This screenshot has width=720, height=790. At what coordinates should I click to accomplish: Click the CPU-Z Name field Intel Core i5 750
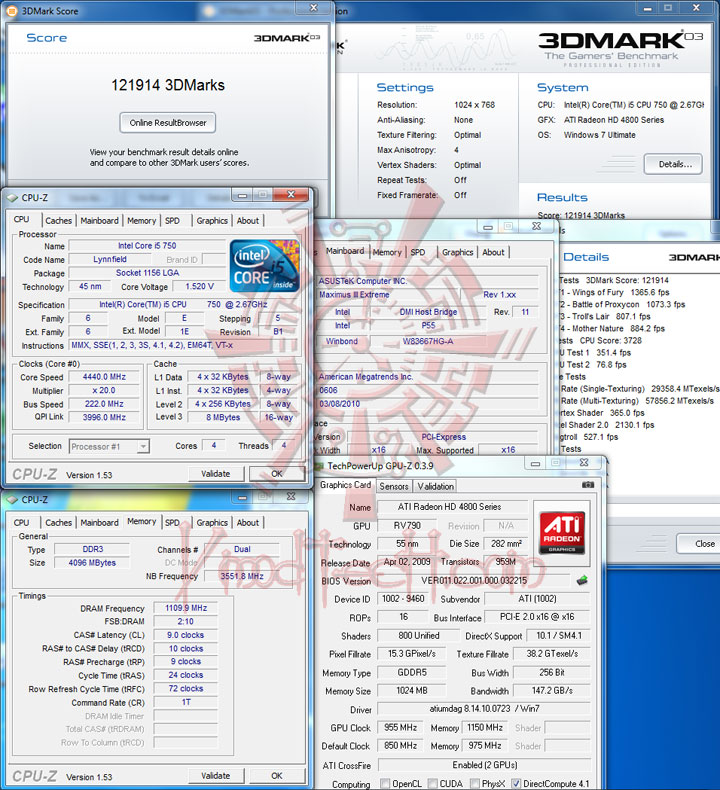coord(147,246)
